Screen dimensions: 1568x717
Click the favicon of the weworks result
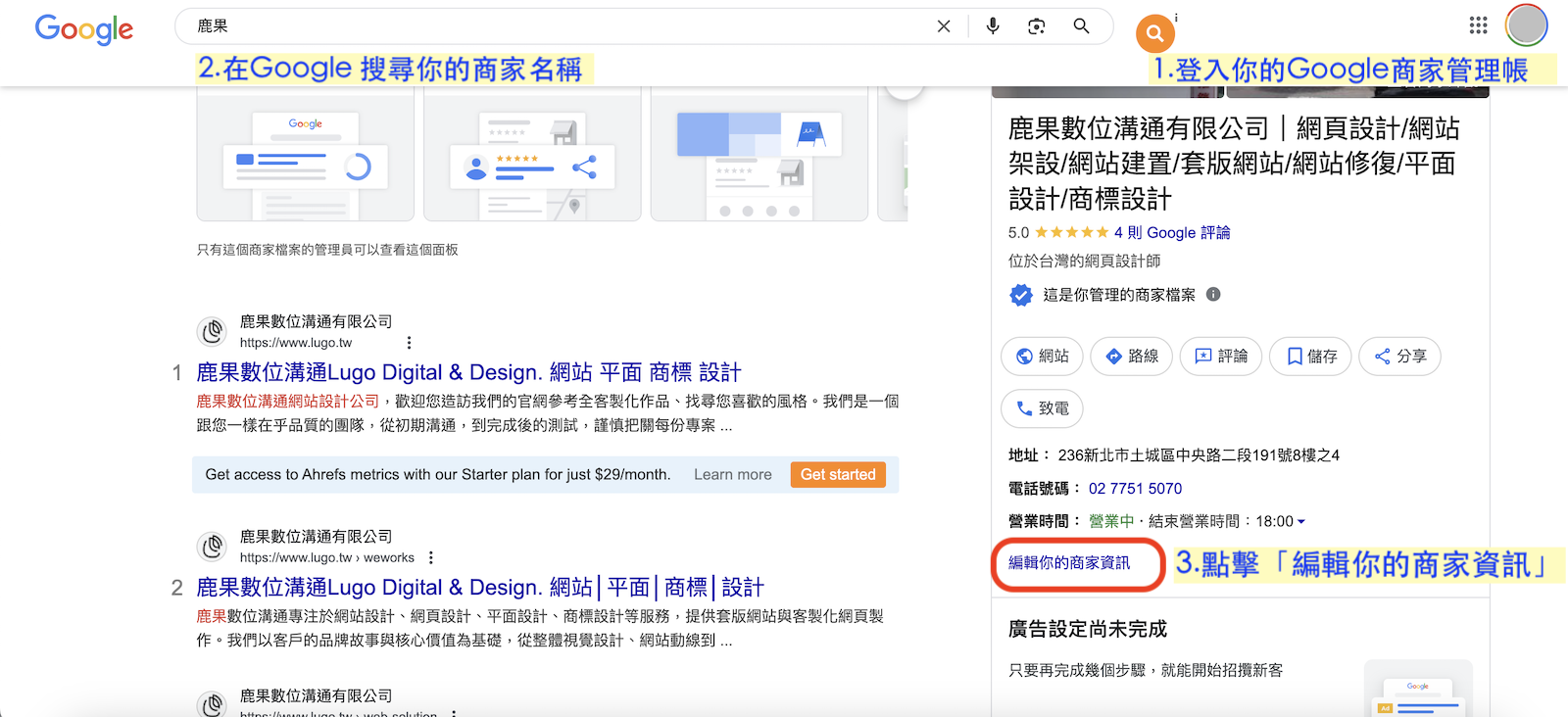point(213,547)
